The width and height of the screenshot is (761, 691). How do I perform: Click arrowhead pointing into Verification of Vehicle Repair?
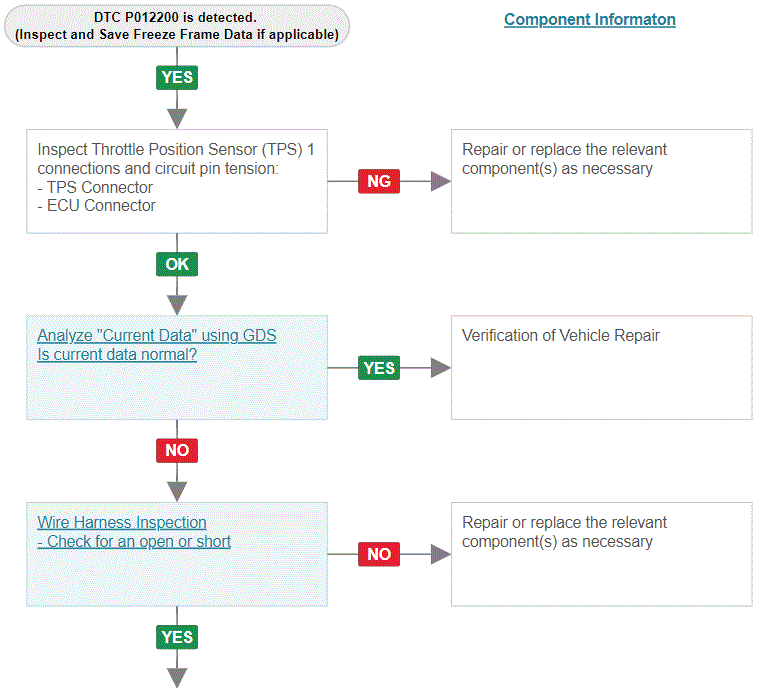point(440,368)
